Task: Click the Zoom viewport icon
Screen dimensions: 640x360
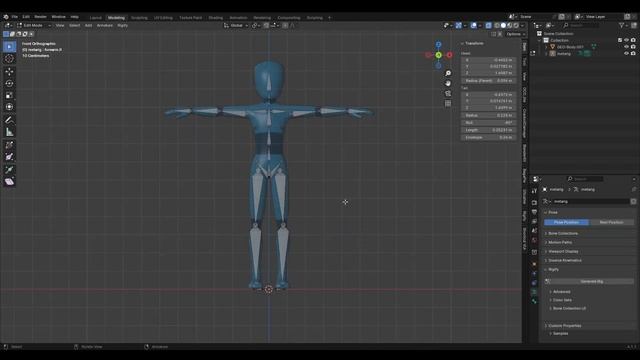Action: tap(448, 73)
